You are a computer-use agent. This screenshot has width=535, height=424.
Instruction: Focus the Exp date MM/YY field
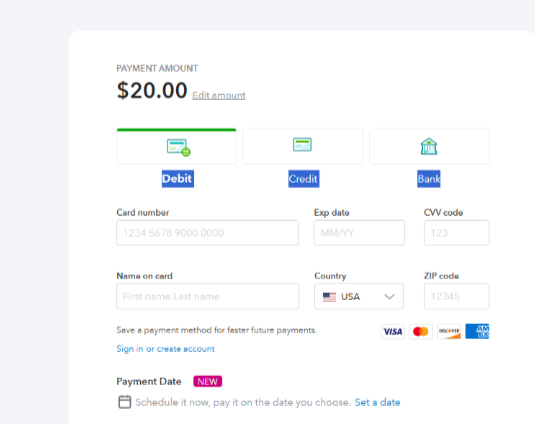[359, 233]
